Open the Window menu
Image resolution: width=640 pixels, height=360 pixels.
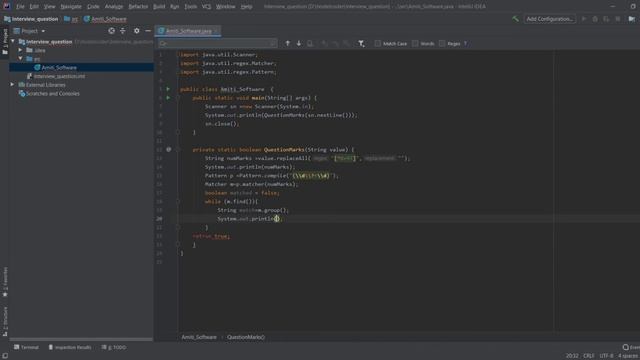[225, 7]
